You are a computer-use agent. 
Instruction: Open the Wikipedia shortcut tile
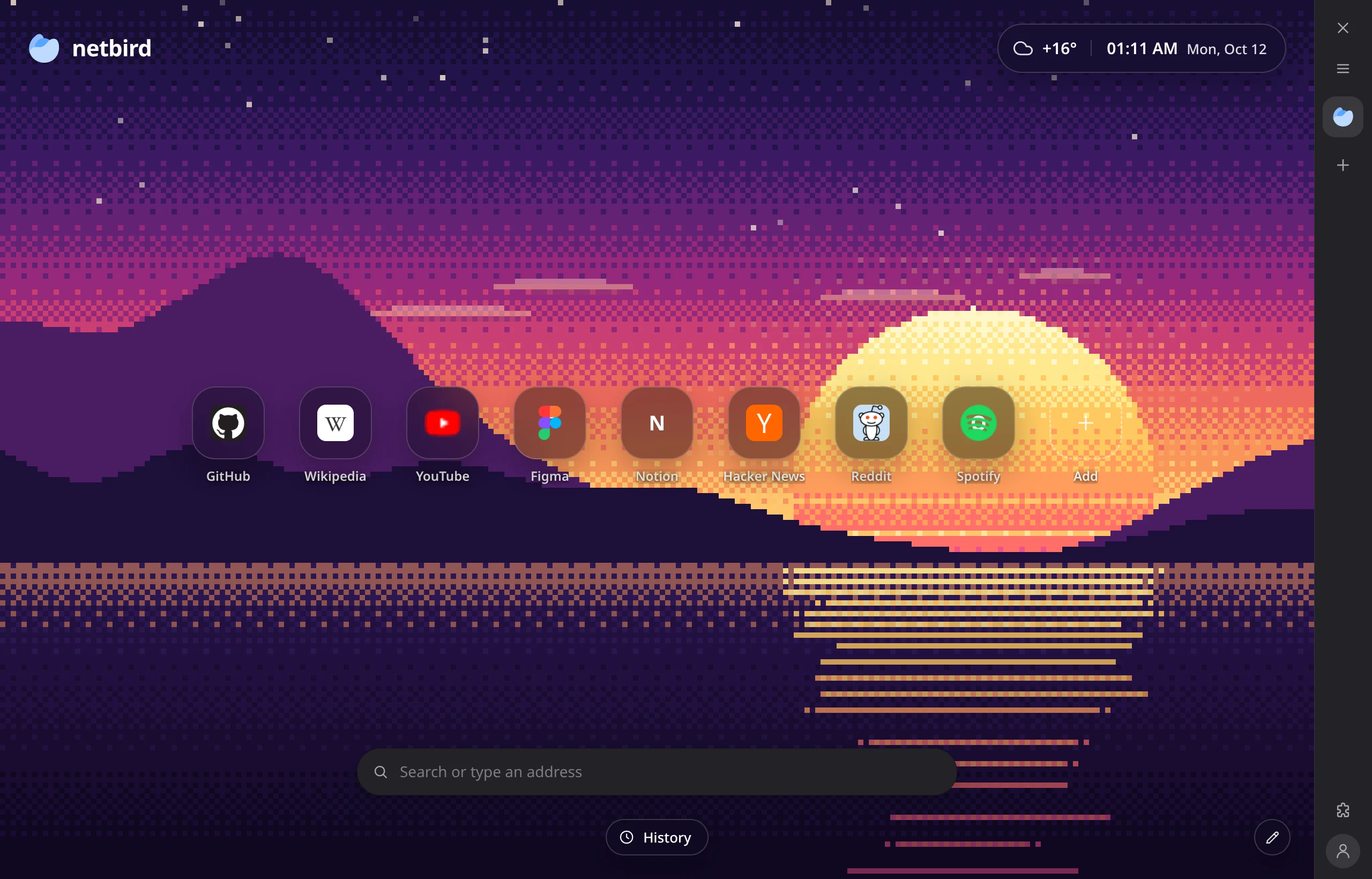point(335,423)
